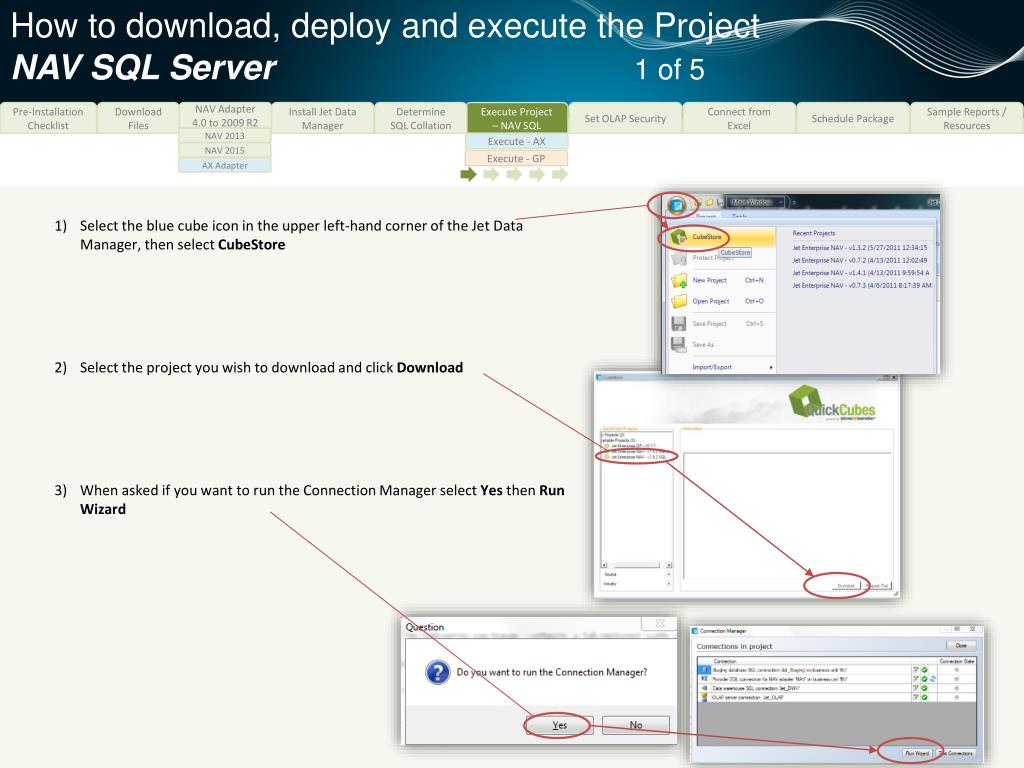1024x768 pixels.
Task: Click the Protect Project icon
Action: (679, 259)
